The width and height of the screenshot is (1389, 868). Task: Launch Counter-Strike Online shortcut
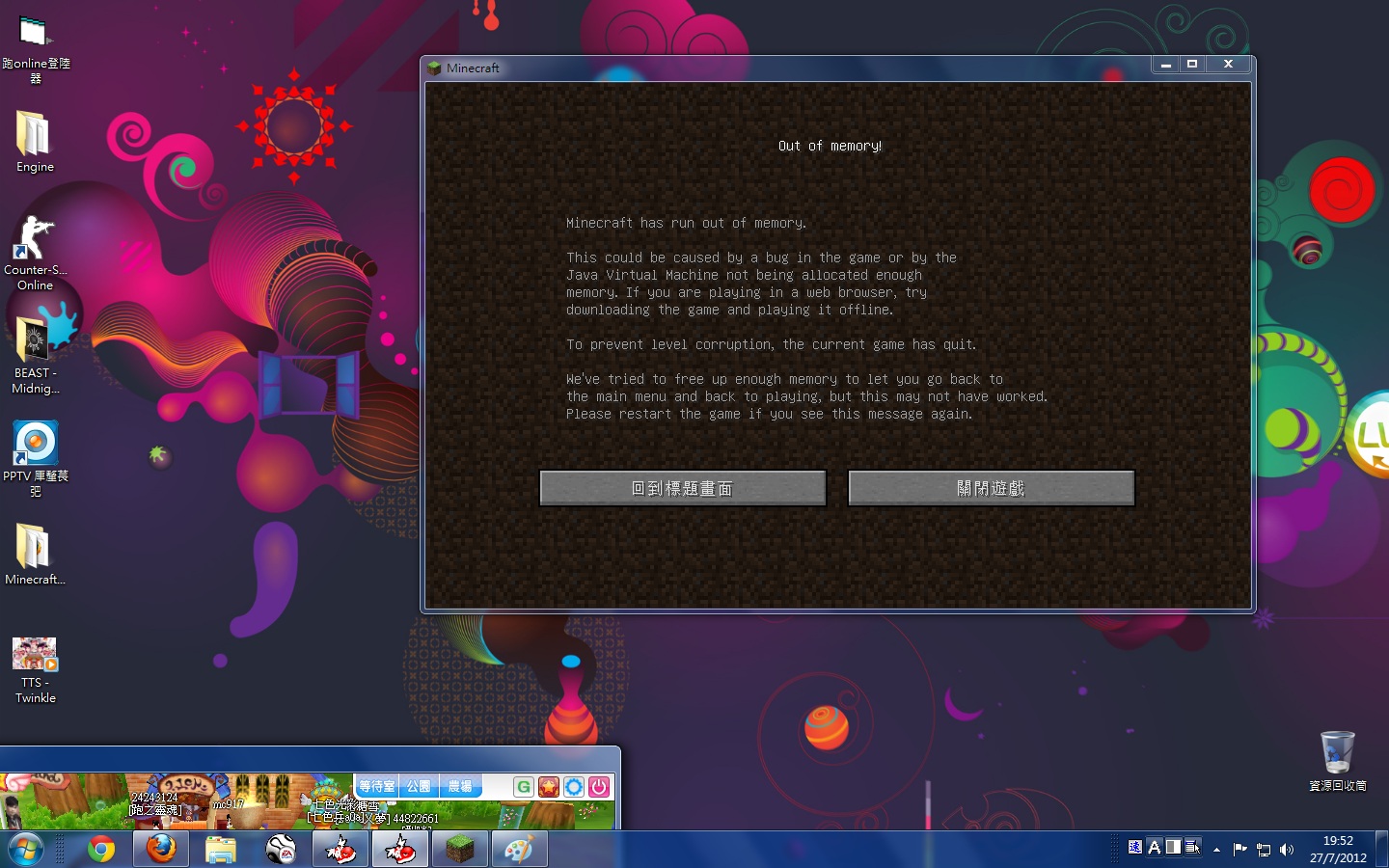pos(36,253)
